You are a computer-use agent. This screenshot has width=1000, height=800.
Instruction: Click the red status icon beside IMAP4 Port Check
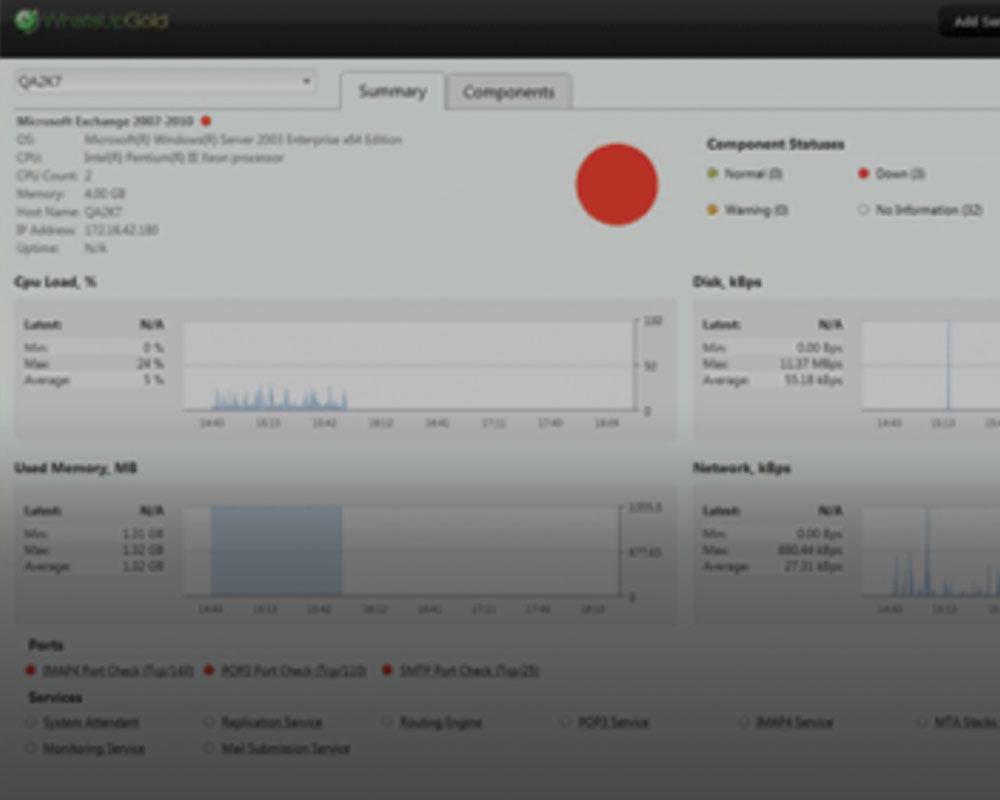[31, 671]
